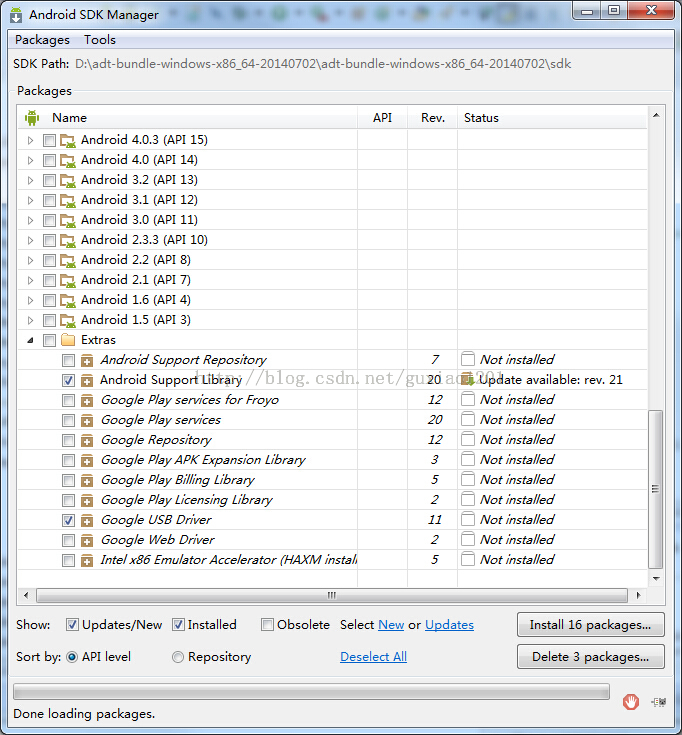Image resolution: width=682 pixels, height=735 pixels.
Task: Click the Android SDK Manager title bar icon
Action: [16, 15]
